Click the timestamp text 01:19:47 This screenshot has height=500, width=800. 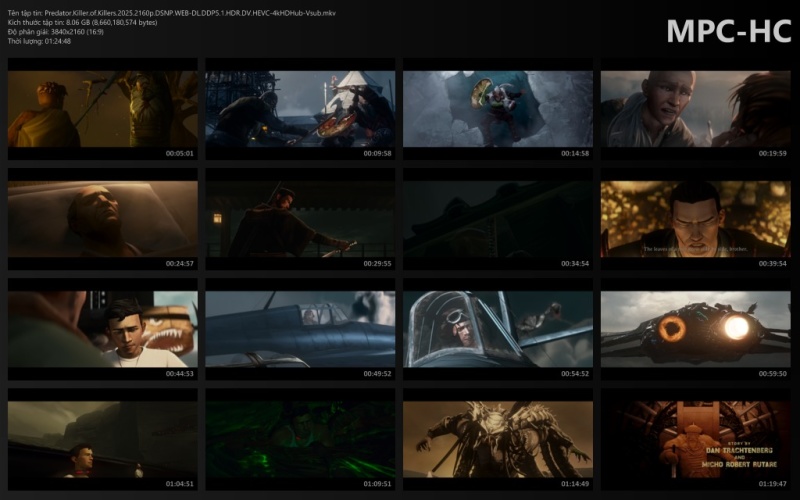[772, 484]
